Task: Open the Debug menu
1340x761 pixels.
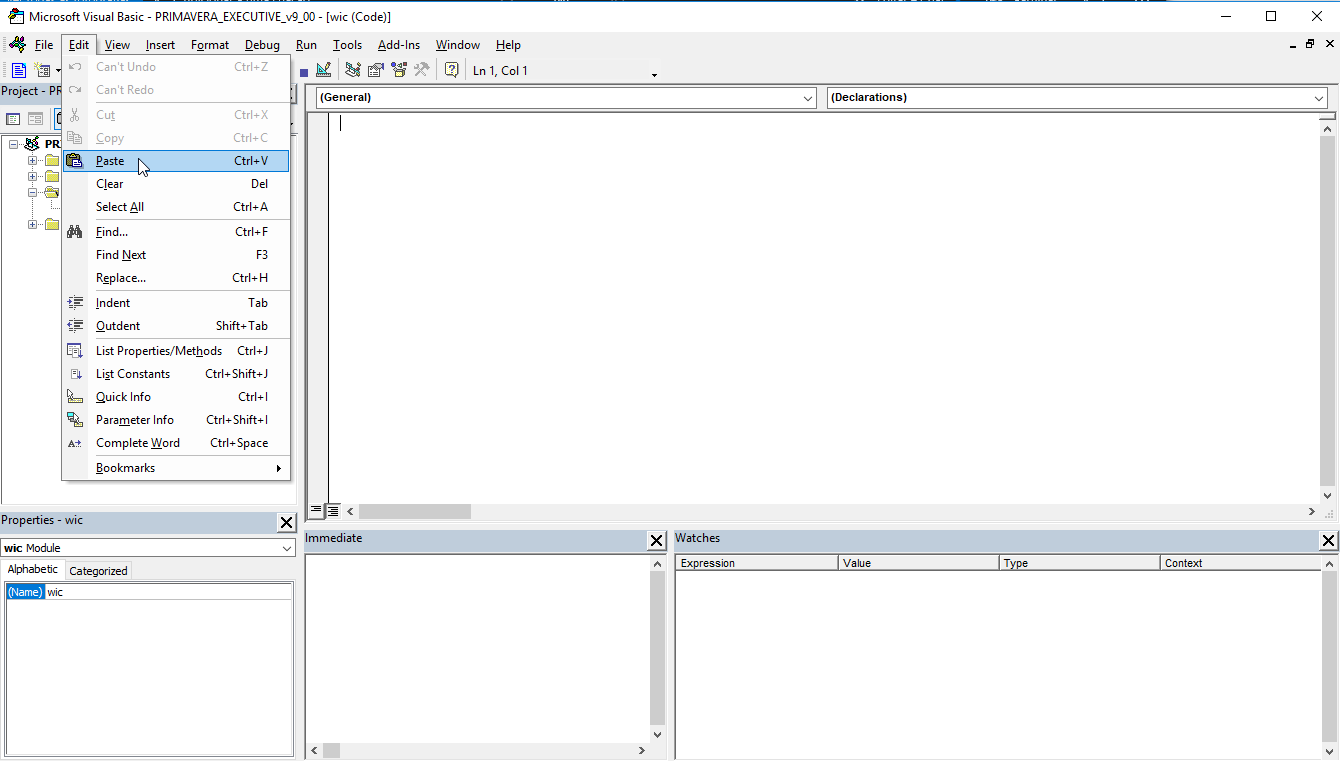Action: (262, 45)
